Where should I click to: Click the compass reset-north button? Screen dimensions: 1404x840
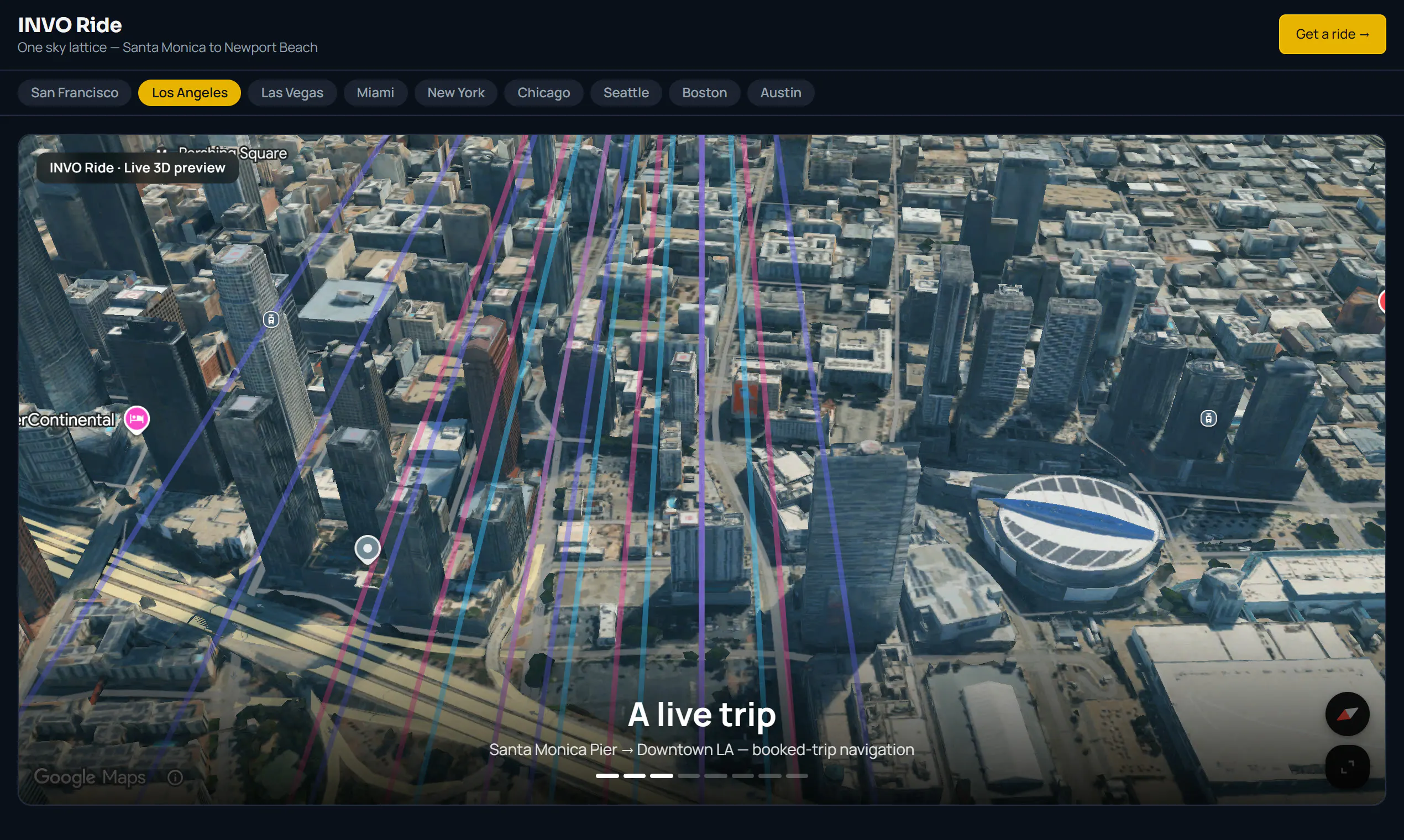[x=1347, y=714]
